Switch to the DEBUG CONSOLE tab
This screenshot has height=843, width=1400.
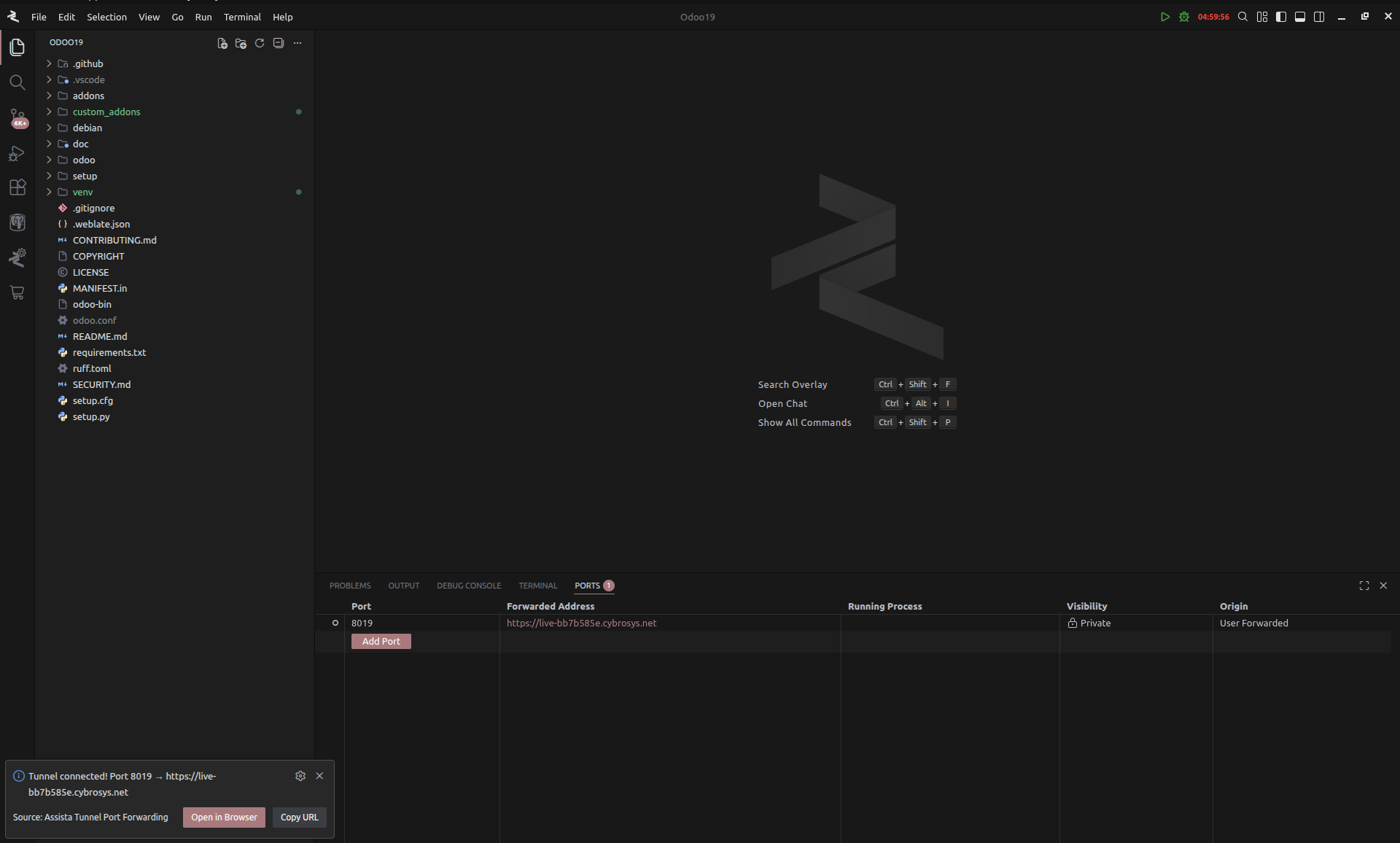click(x=469, y=586)
